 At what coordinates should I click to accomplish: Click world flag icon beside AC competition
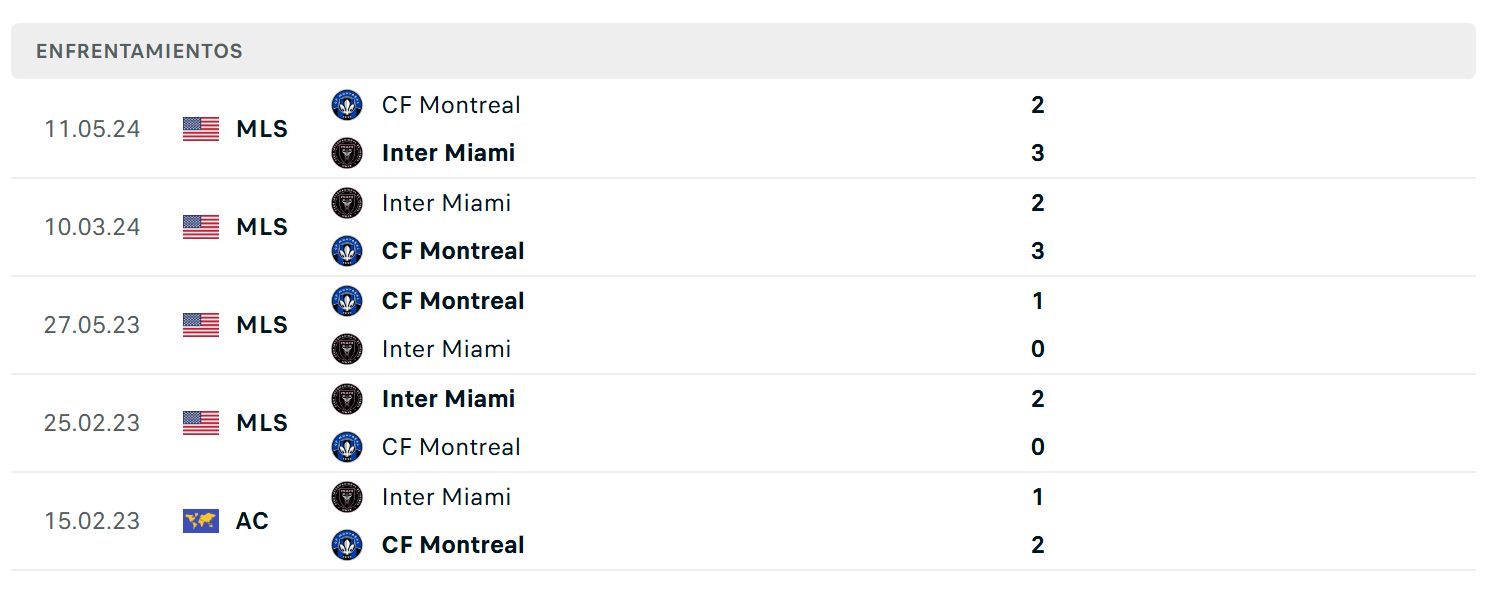[x=201, y=521]
